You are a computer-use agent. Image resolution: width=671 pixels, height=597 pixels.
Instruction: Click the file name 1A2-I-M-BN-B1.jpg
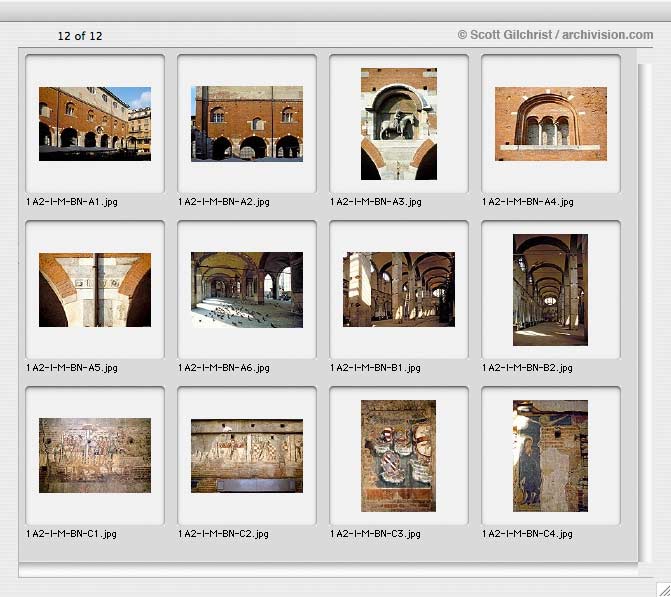tap(375, 368)
